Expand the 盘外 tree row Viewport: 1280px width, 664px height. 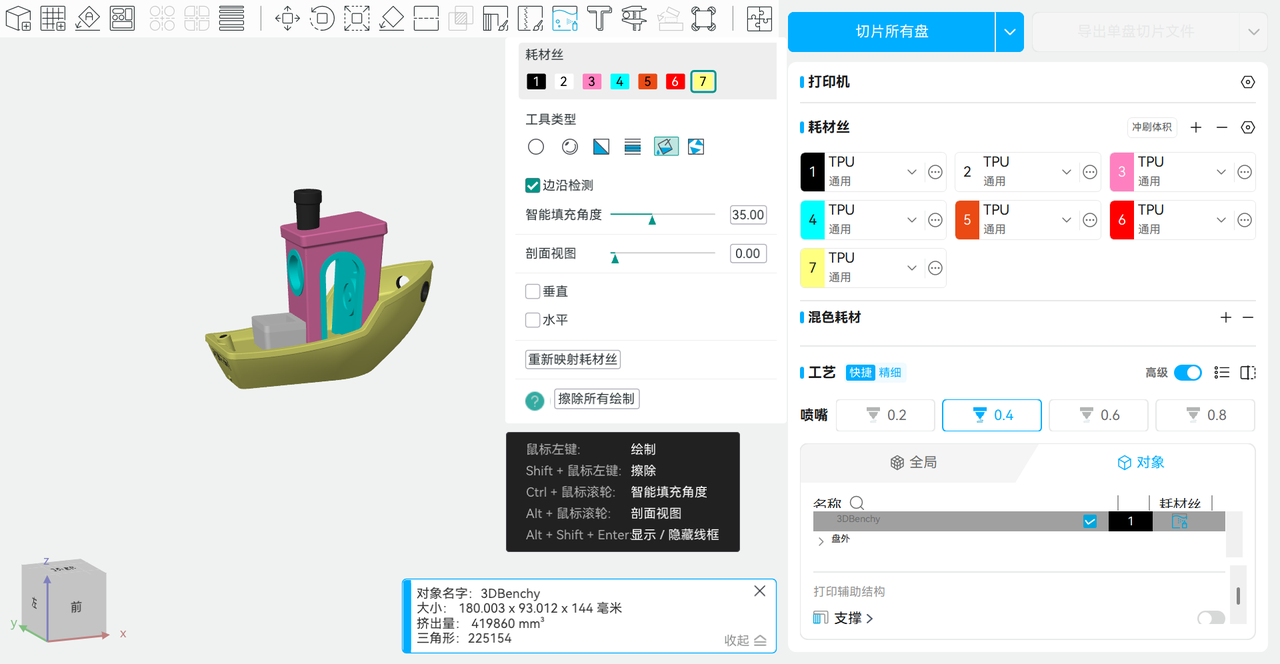[x=821, y=541]
